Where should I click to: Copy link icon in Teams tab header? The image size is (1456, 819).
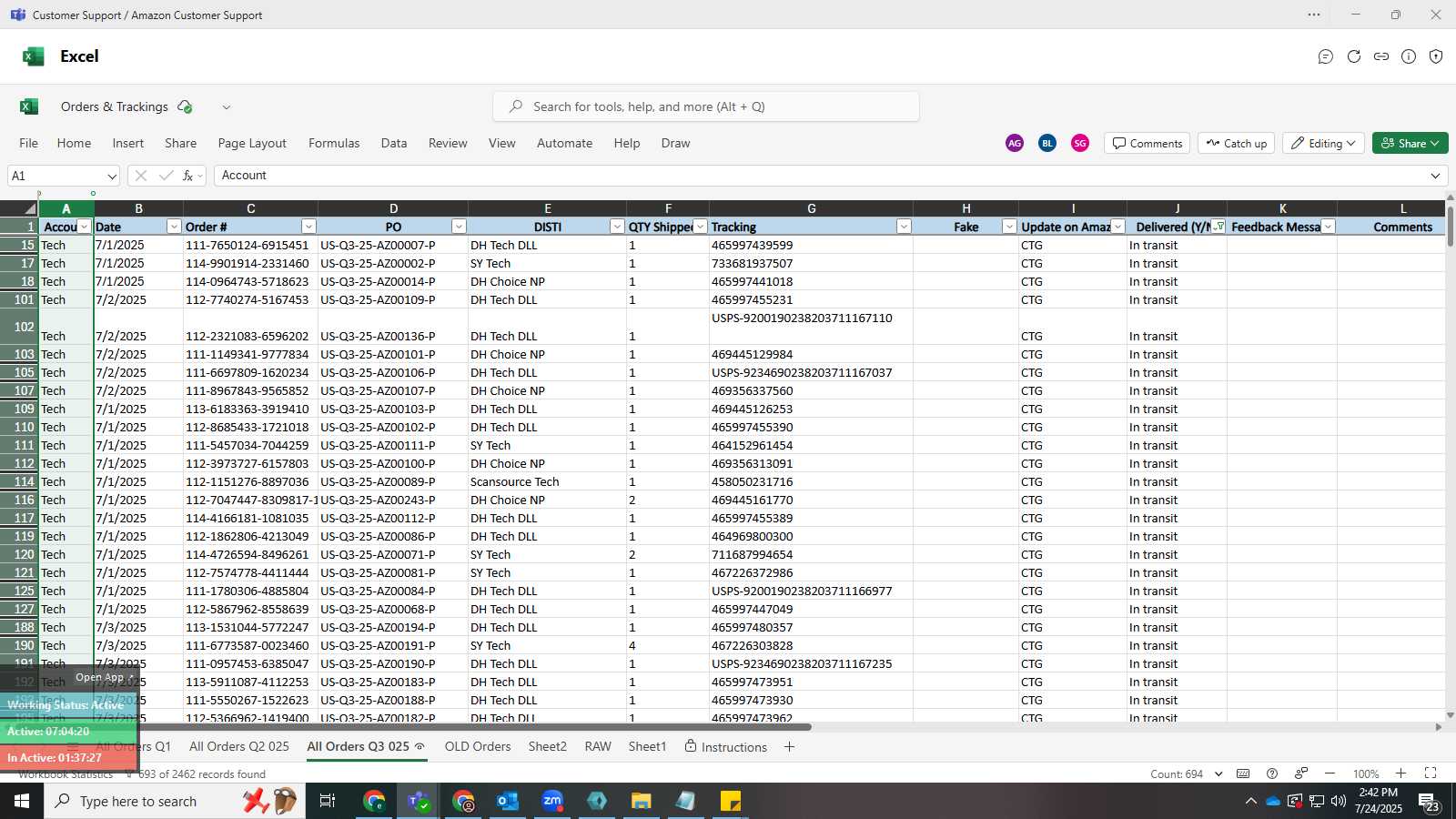pos(1381,56)
